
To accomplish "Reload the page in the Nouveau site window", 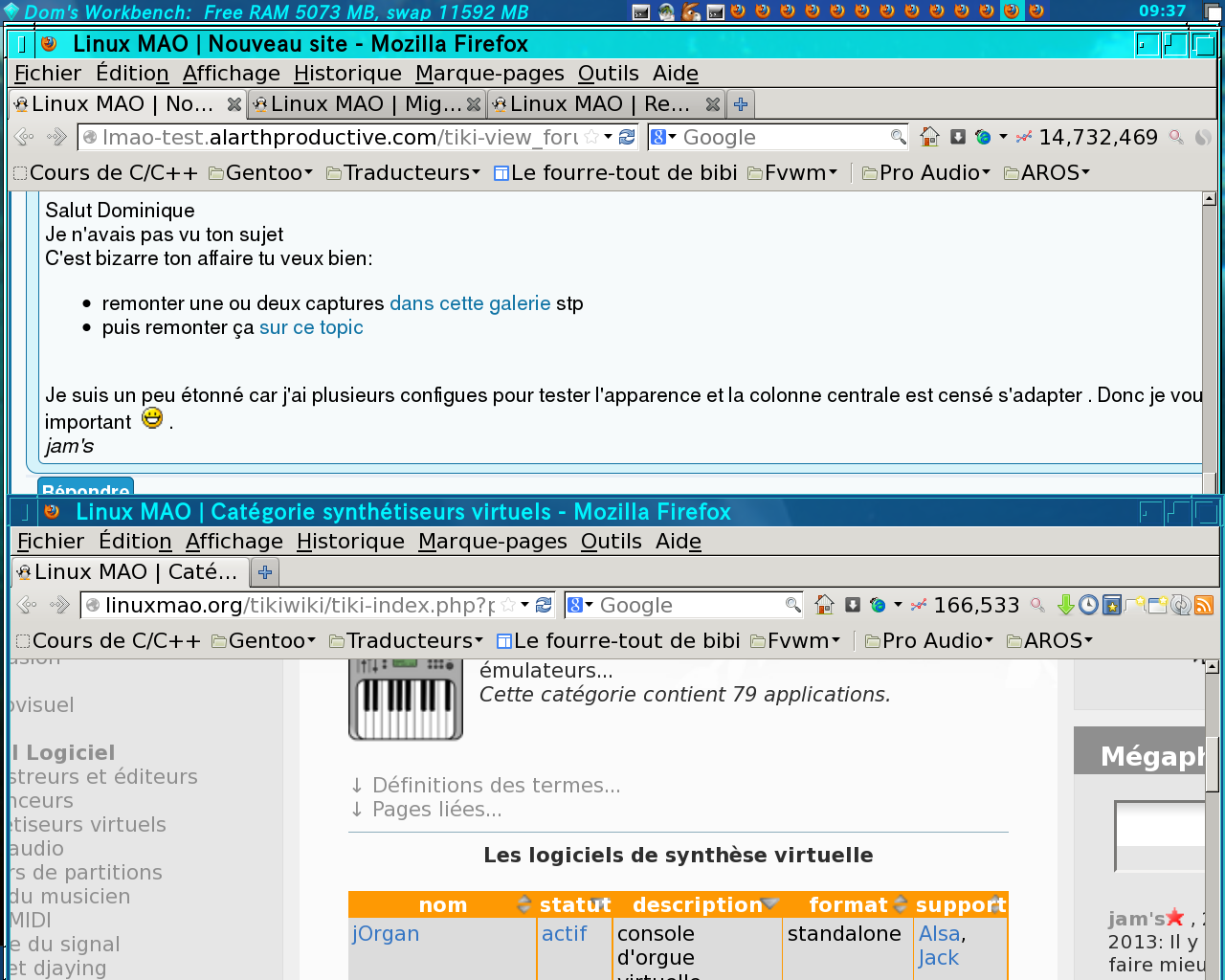I will 627,138.
